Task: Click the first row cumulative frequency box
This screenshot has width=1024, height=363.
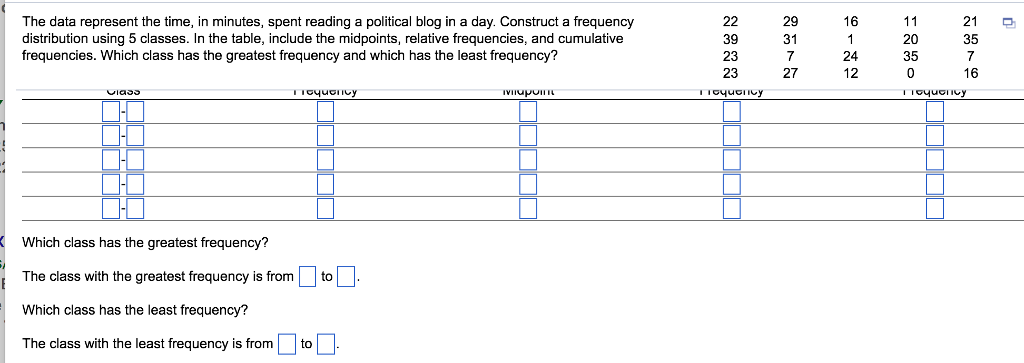Action: 935,112
